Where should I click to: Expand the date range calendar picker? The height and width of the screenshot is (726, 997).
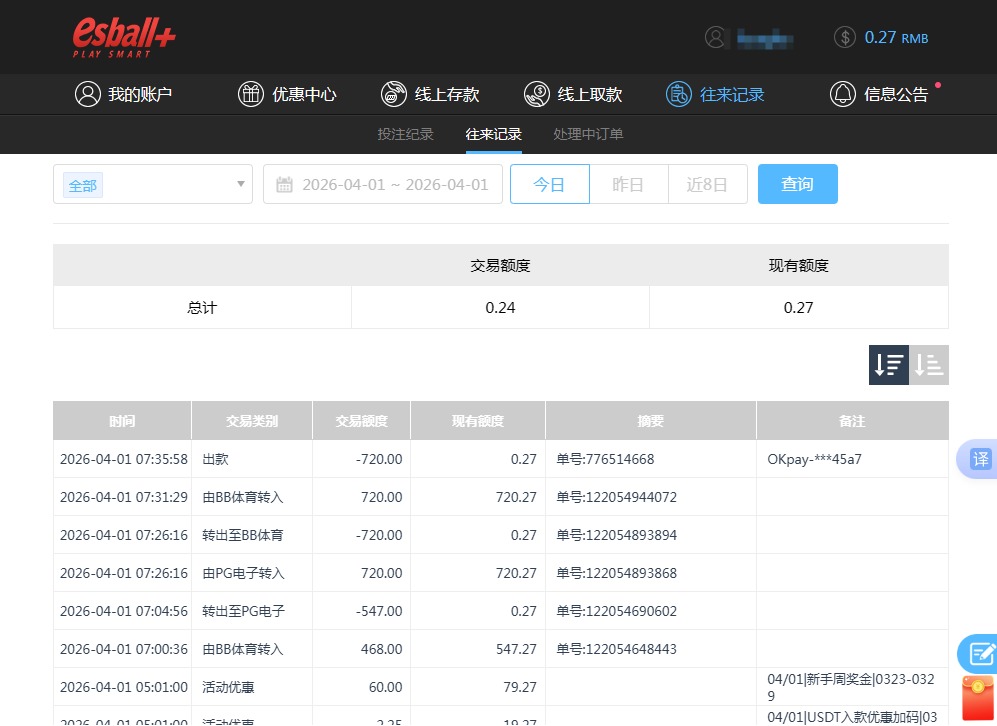coord(383,184)
